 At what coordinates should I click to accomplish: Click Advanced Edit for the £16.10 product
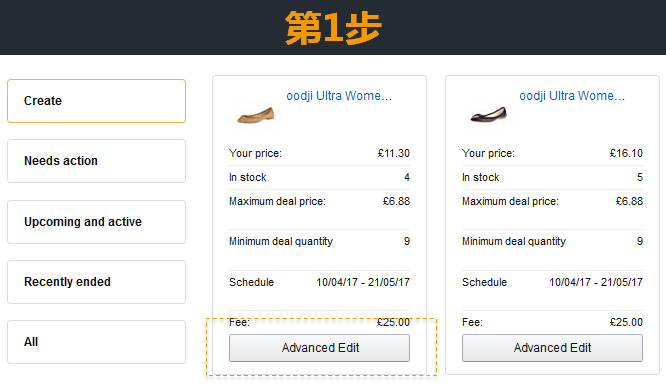[552, 348]
